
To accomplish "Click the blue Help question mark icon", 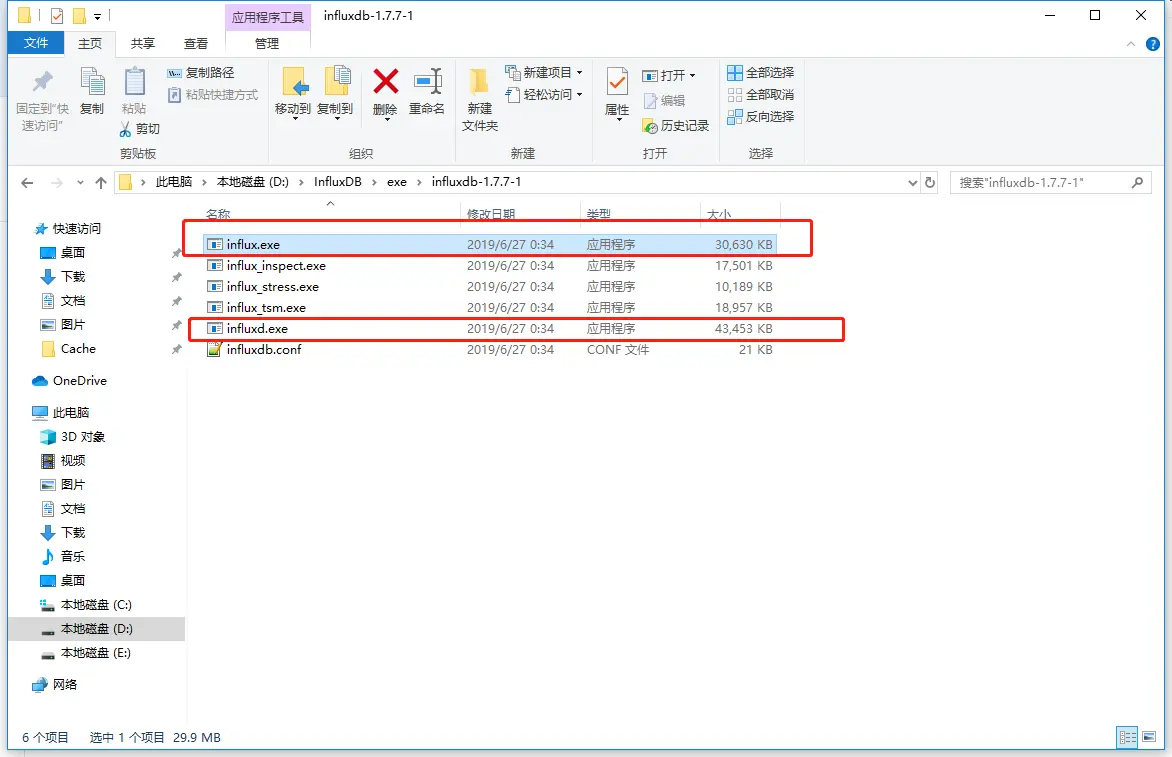I will [x=1153, y=44].
